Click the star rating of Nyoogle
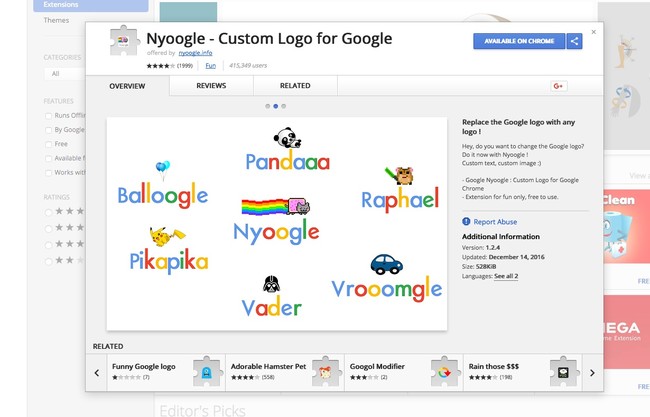 click(x=161, y=65)
